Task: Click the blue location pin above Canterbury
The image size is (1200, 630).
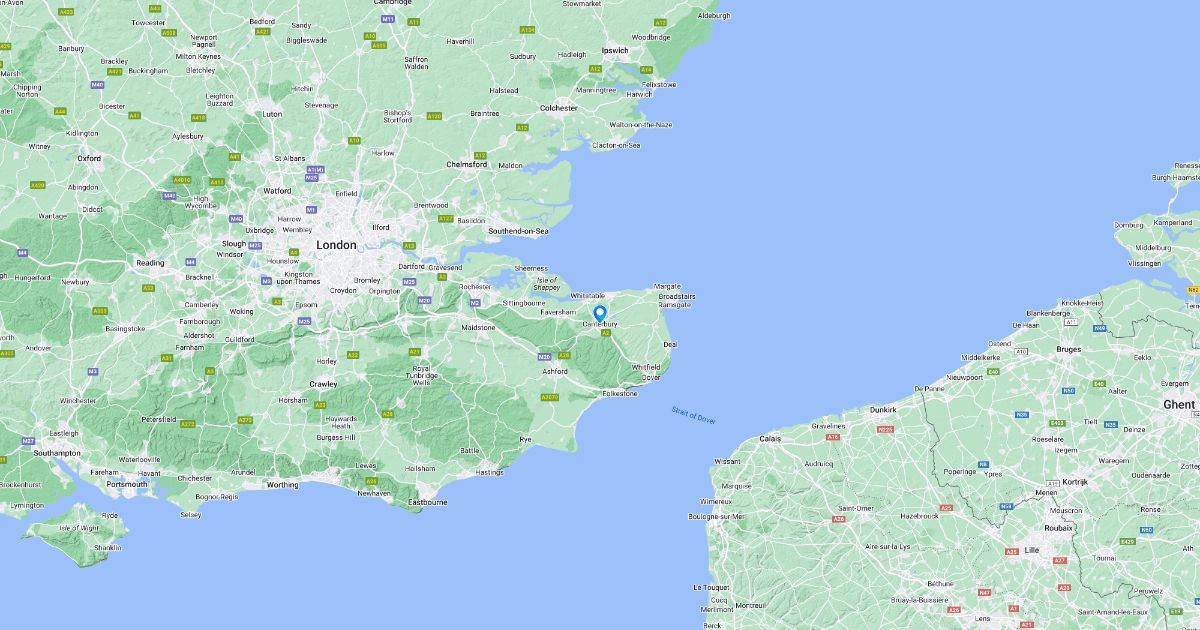Action: [x=600, y=314]
